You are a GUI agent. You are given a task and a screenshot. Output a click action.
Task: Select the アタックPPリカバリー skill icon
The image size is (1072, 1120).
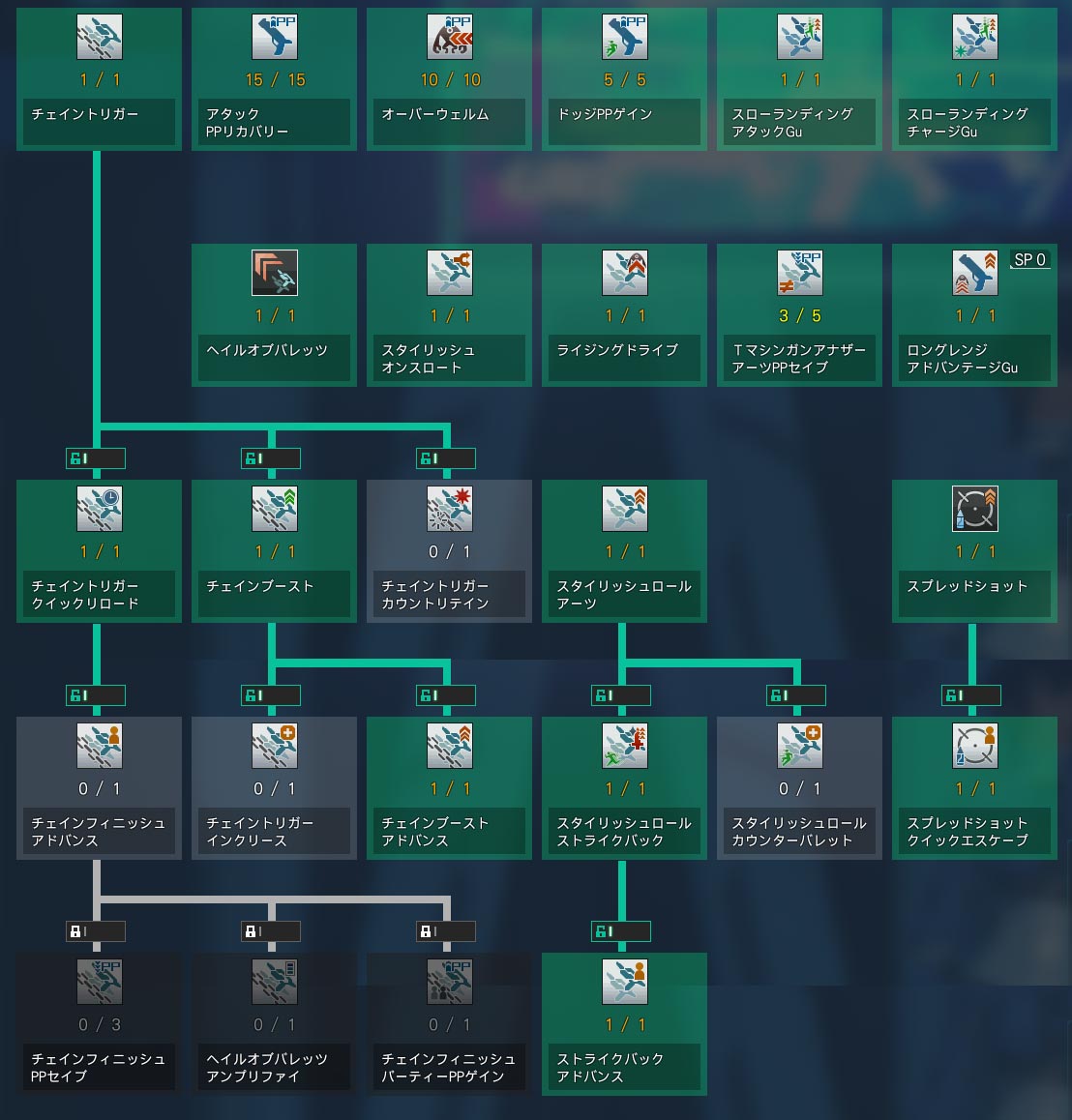tap(274, 37)
